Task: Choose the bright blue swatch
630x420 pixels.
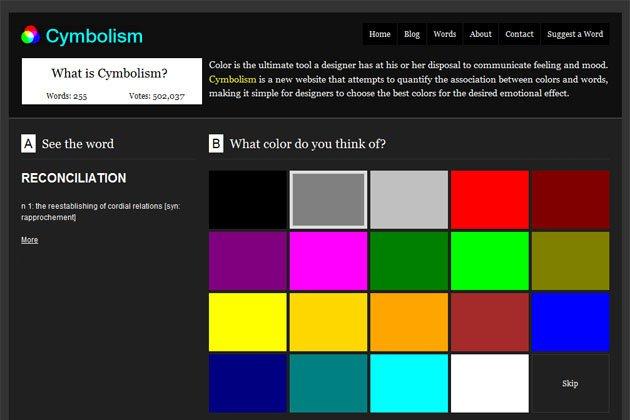Action: [570, 322]
